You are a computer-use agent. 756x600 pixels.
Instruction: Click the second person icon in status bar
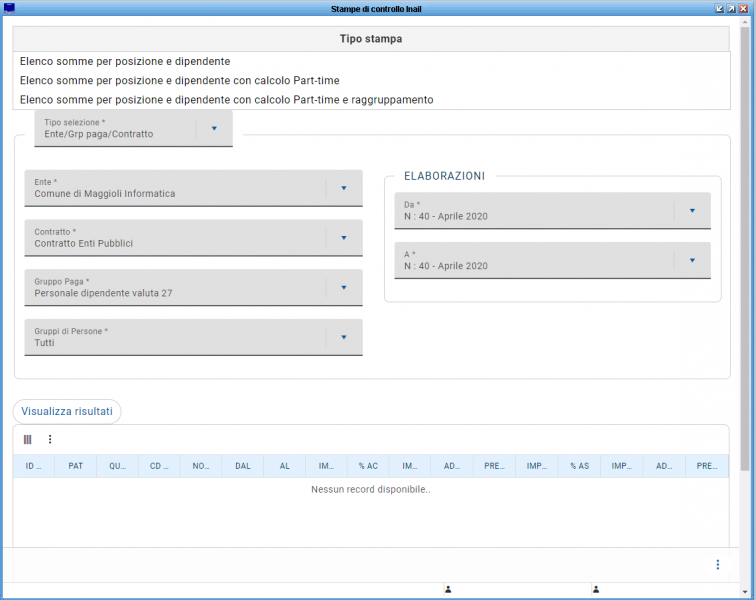(x=596, y=589)
